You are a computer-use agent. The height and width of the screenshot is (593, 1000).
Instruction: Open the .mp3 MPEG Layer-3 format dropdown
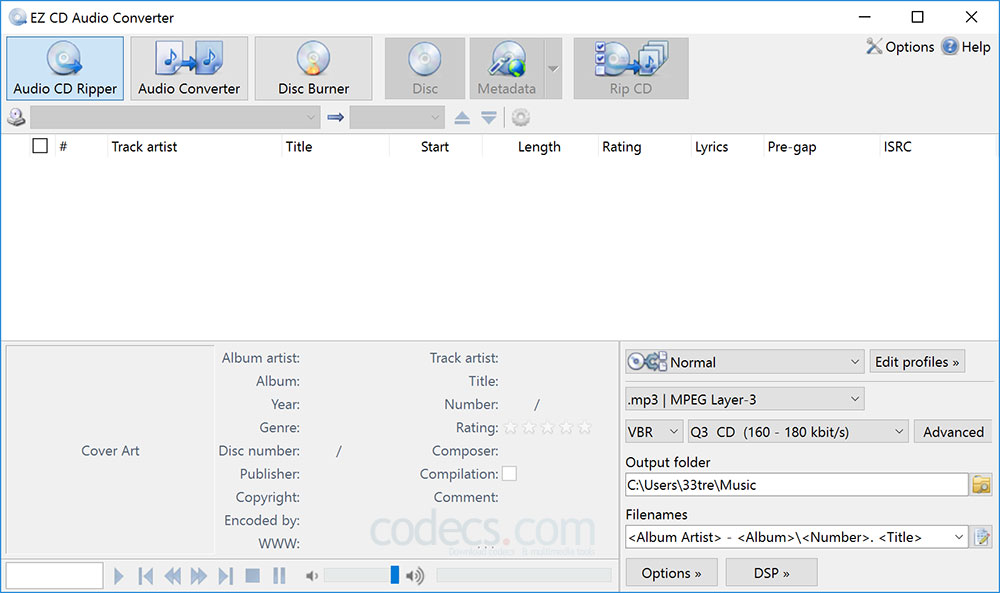click(744, 399)
